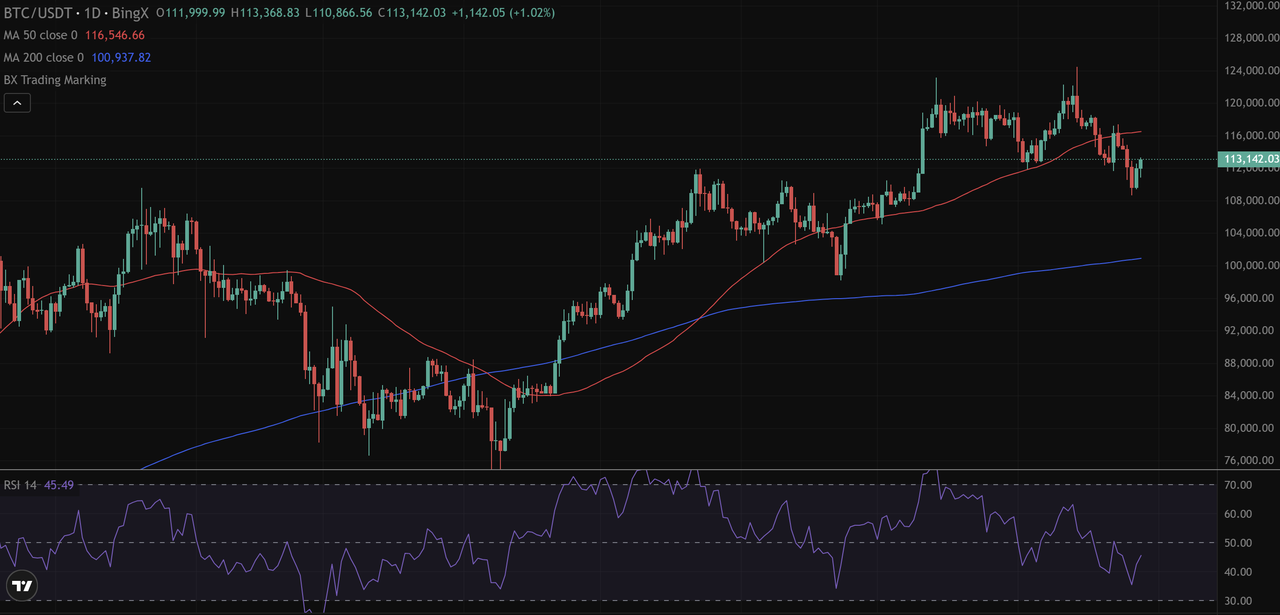Viewport: 1280px width, 615px height.
Task: Click the chevron arrow below the indicator legend
Action: (x=17, y=102)
